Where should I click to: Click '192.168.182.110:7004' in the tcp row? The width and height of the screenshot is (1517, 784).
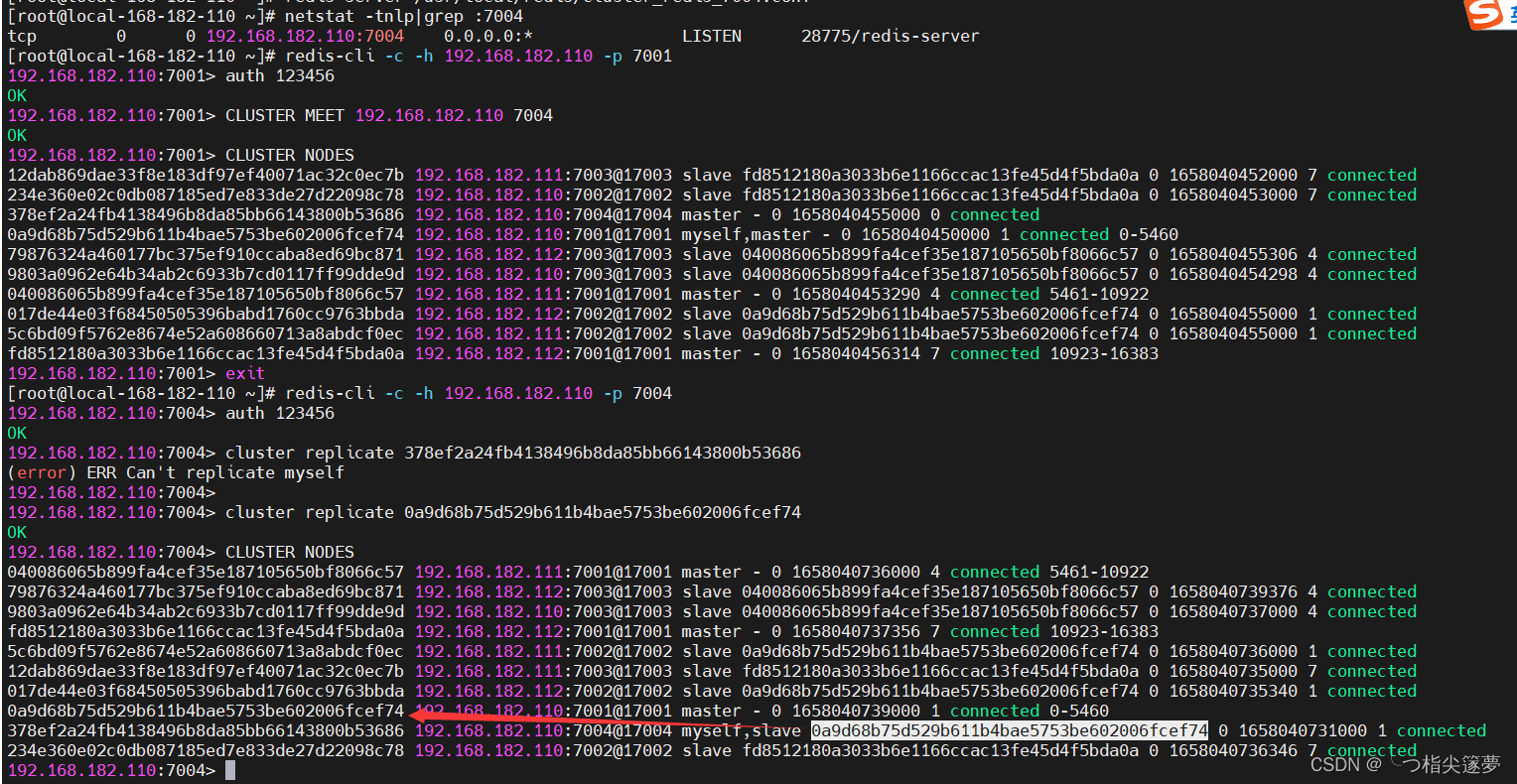(x=305, y=36)
